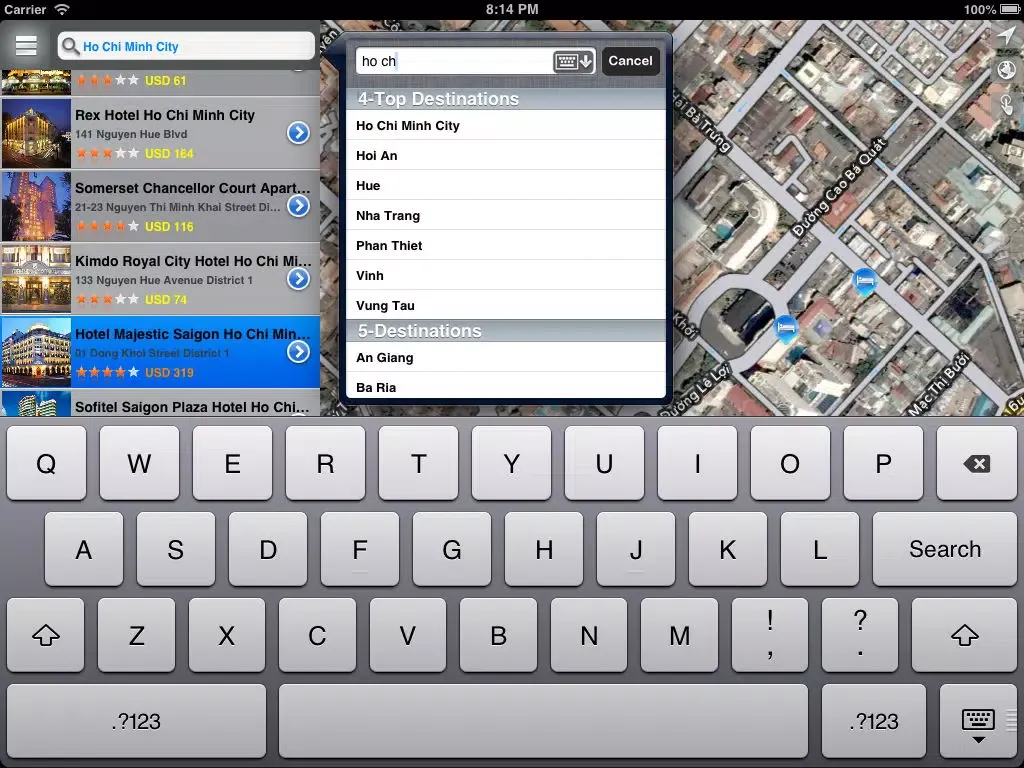Tap the right .?123 key
Viewport: 1024px width, 768px height.
[x=874, y=721]
